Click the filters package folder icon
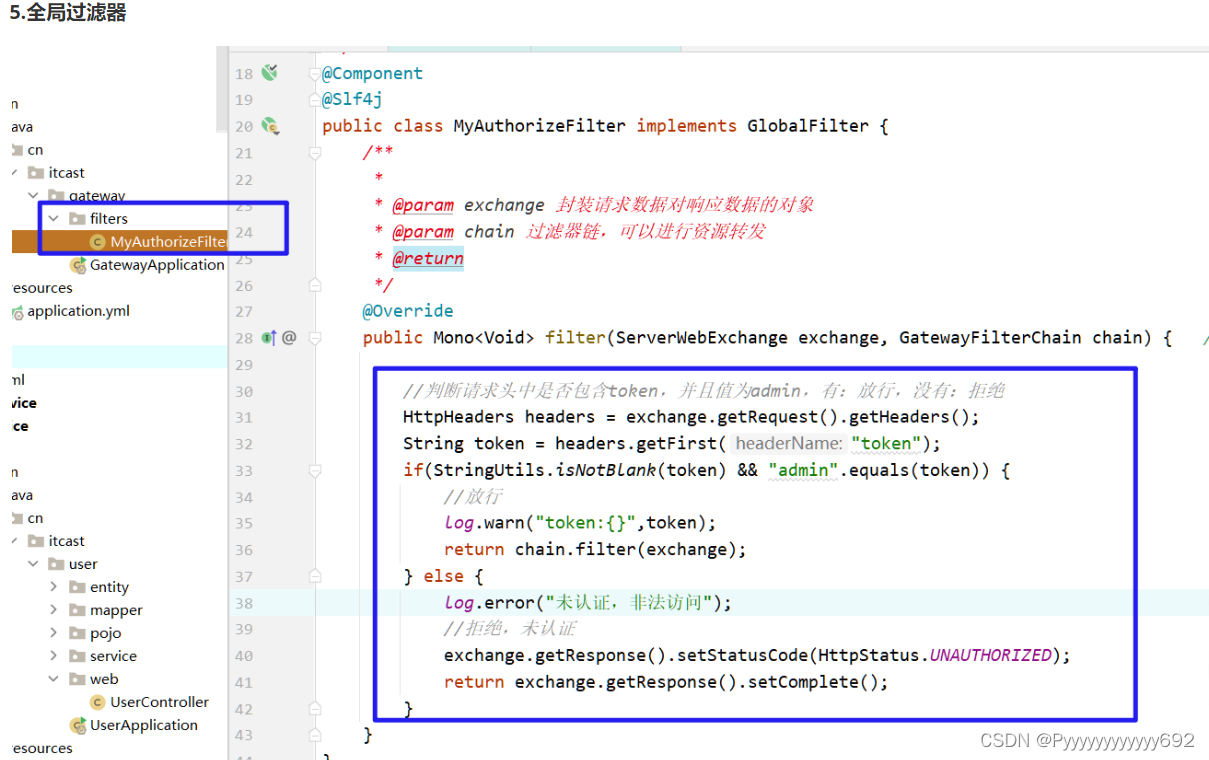 click(x=77, y=218)
